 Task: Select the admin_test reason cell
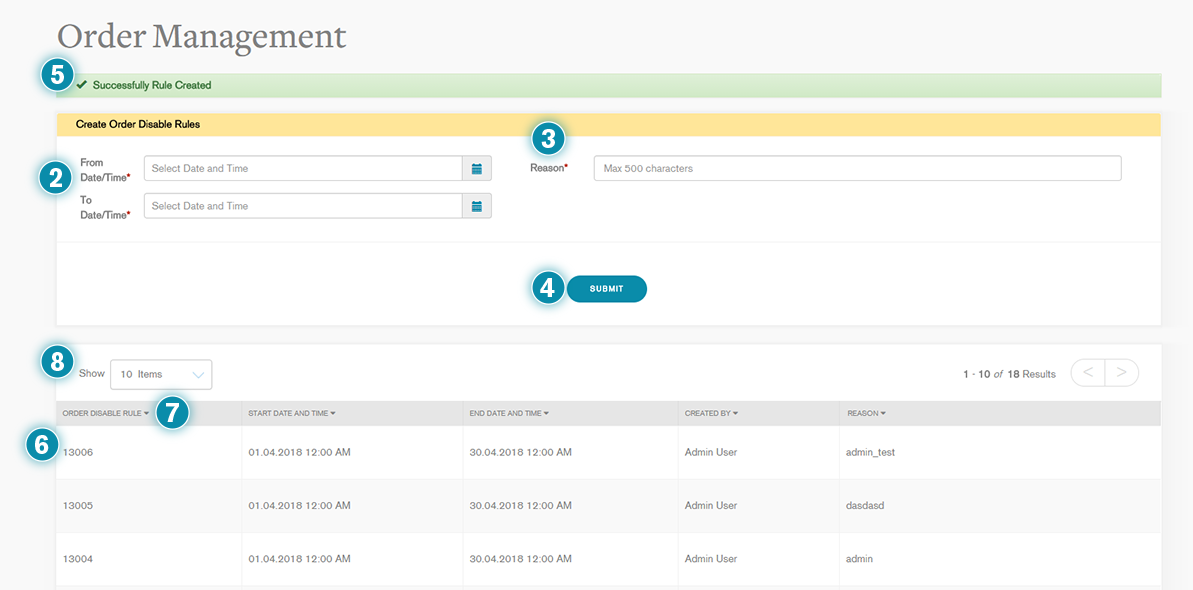tap(870, 452)
